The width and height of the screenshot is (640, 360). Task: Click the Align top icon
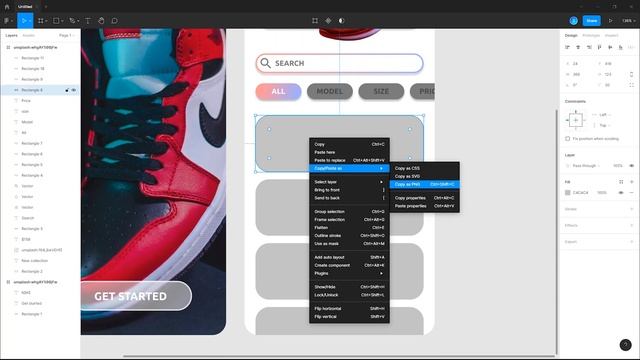(599, 47)
